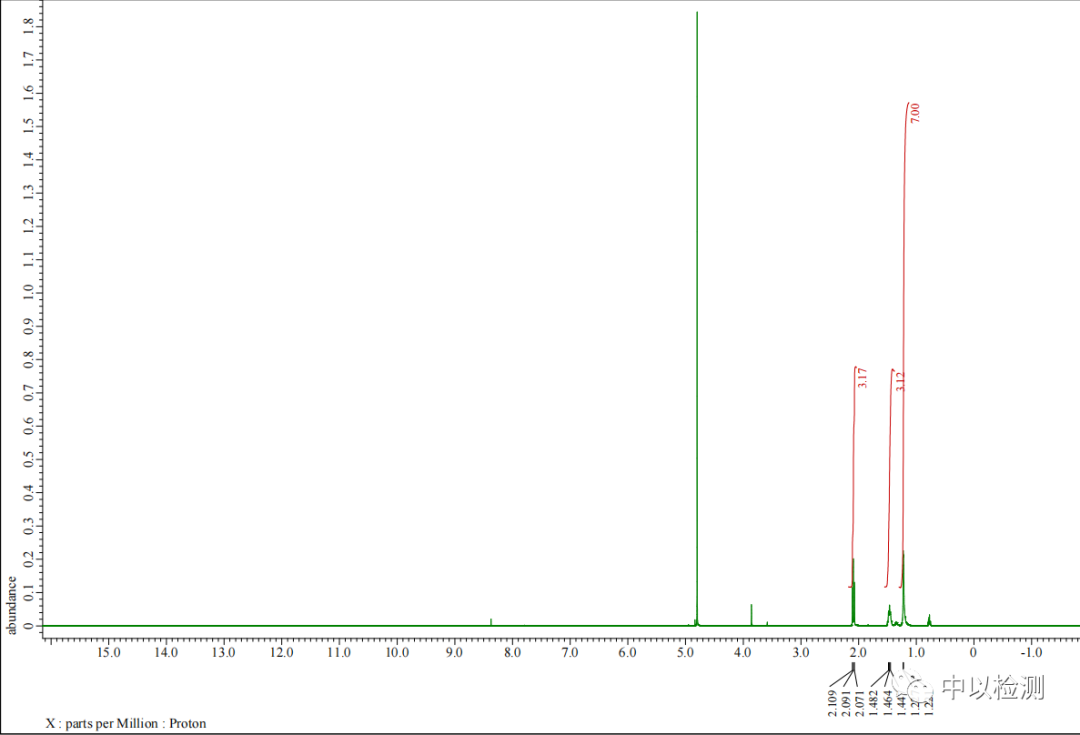Click the 1.0 tick label on y-axis

pos(28,291)
